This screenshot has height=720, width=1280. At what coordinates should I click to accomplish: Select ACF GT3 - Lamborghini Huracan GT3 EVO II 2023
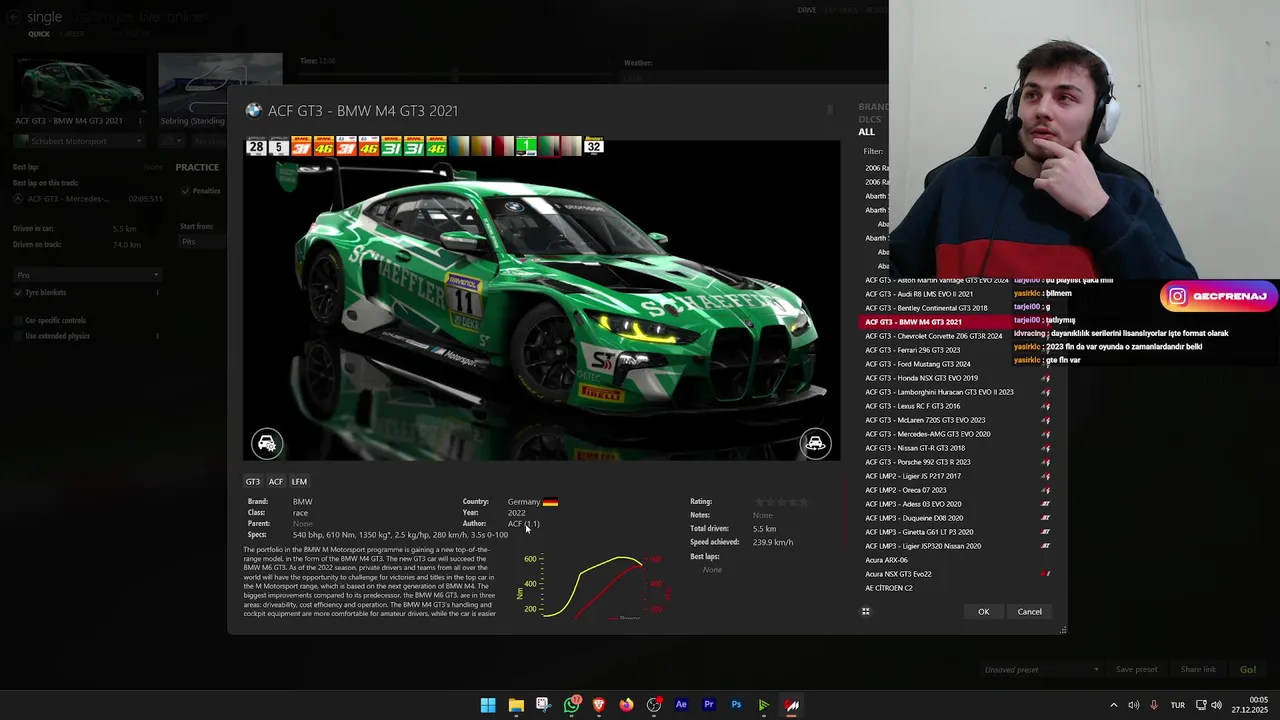click(957, 392)
